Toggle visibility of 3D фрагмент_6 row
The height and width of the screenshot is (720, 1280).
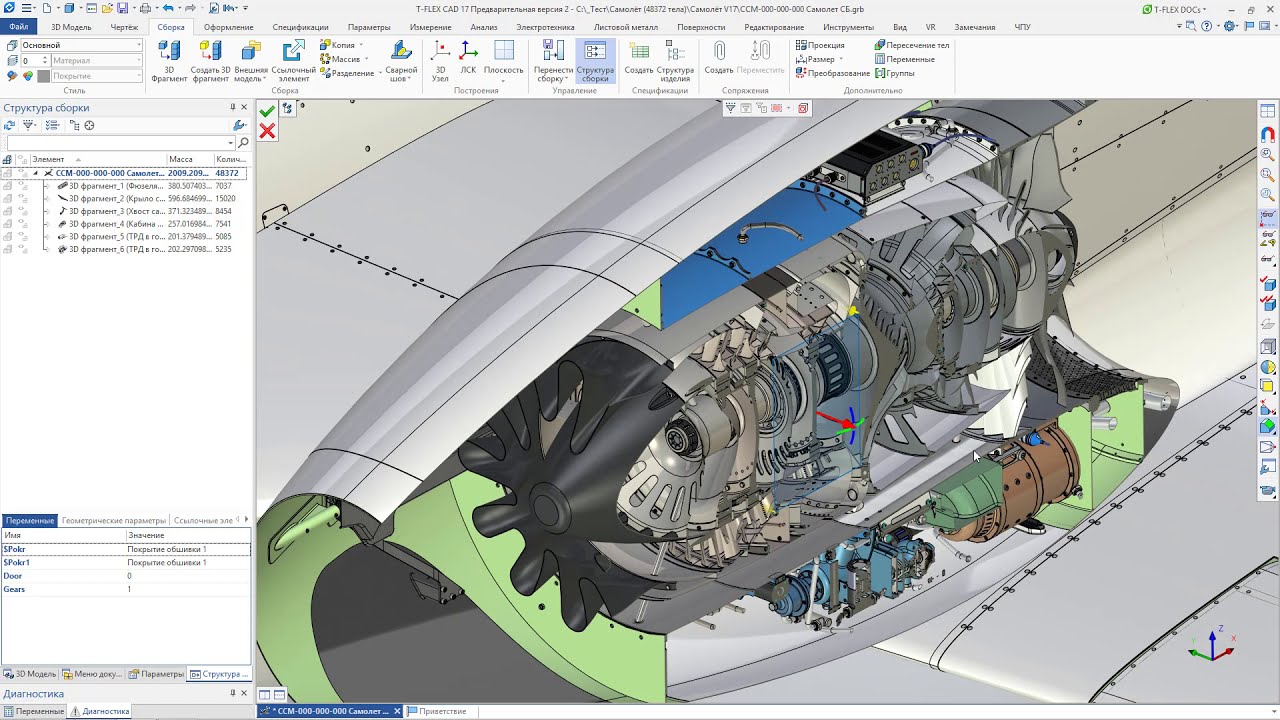click(x=8, y=249)
